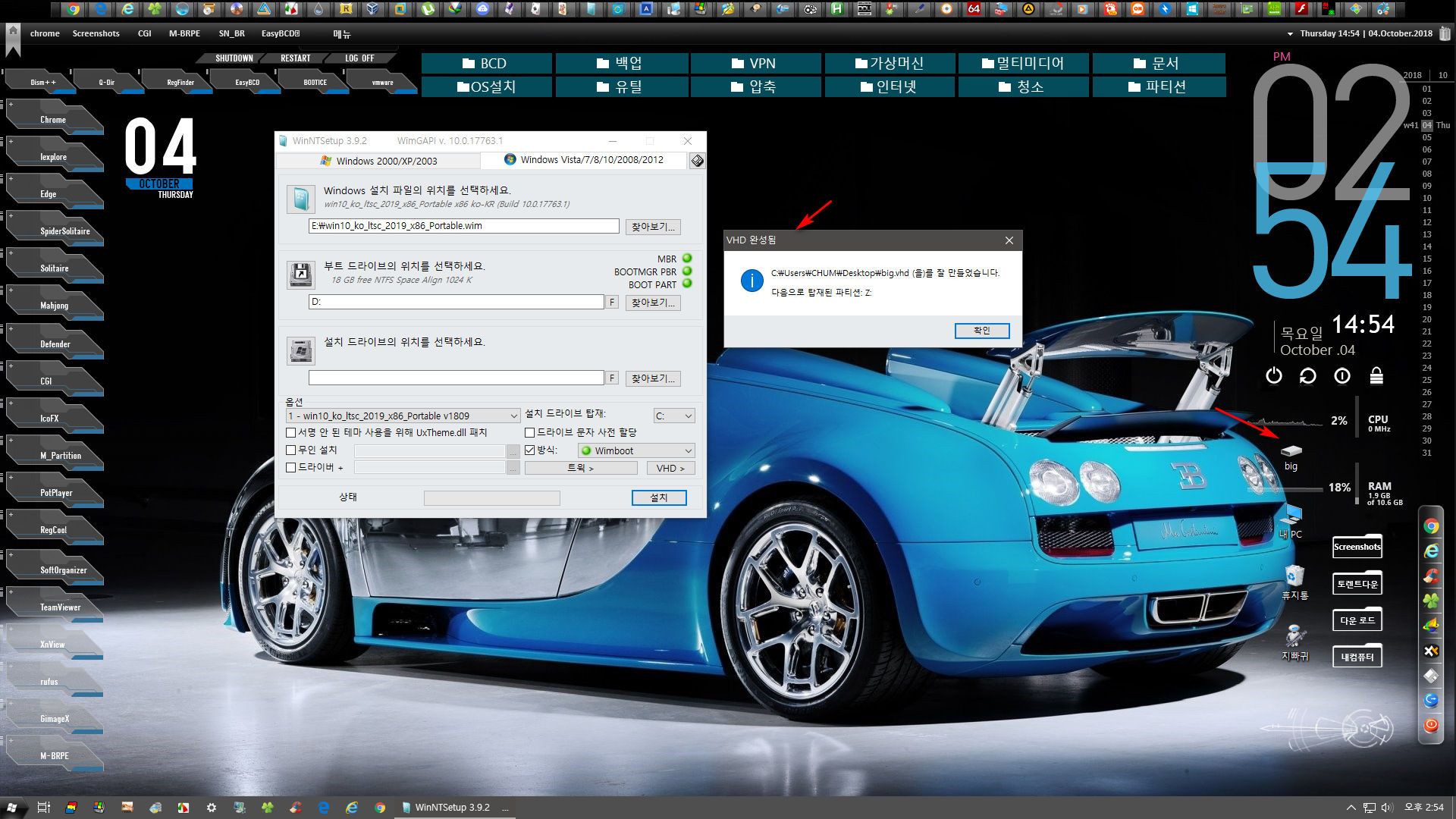Click WinNTSetup 3.9.2 taskbar button
Viewport: 1456px width, 819px height.
point(454,808)
